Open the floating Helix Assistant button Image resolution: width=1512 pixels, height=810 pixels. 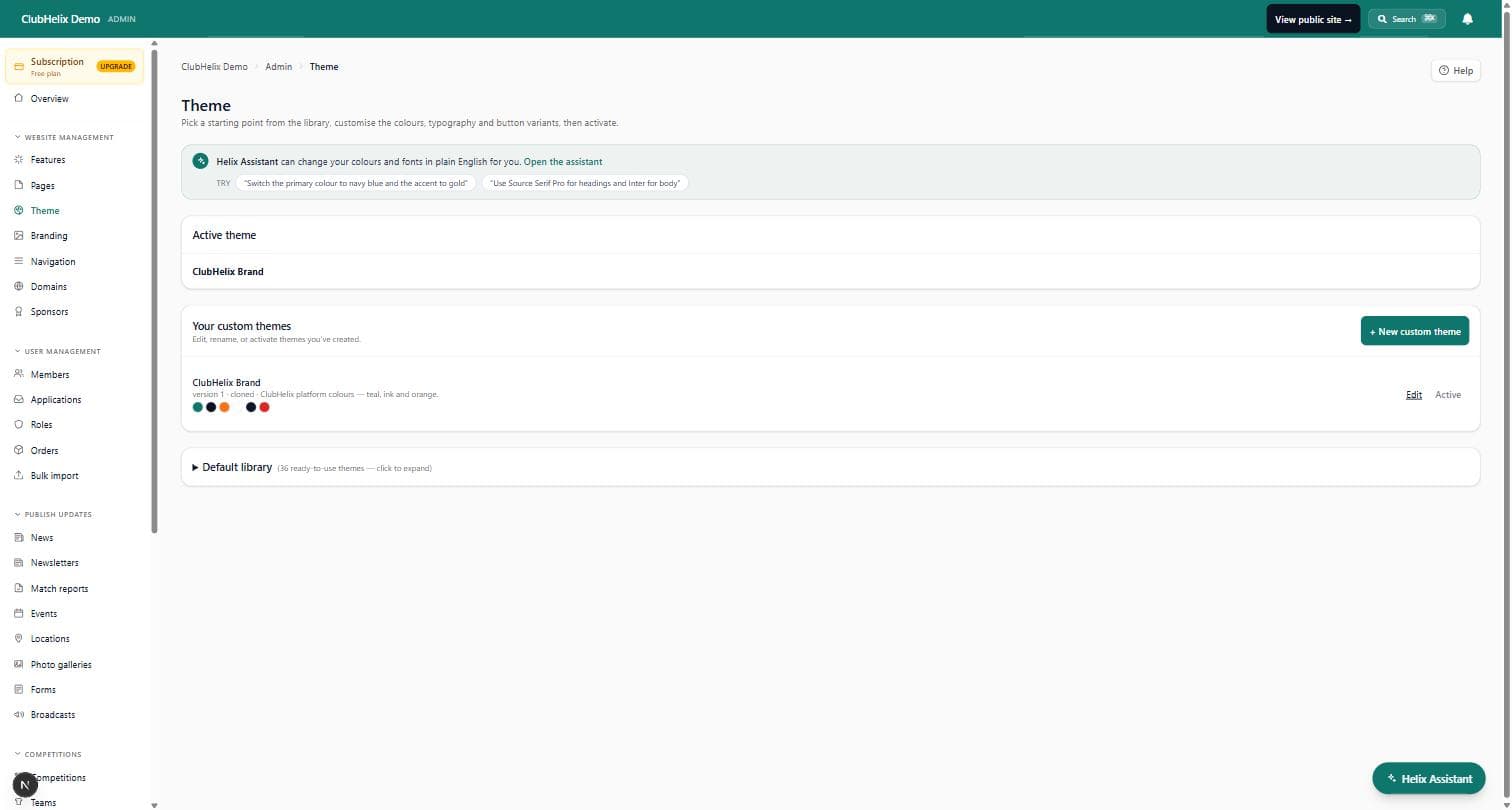[x=1429, y=778]
